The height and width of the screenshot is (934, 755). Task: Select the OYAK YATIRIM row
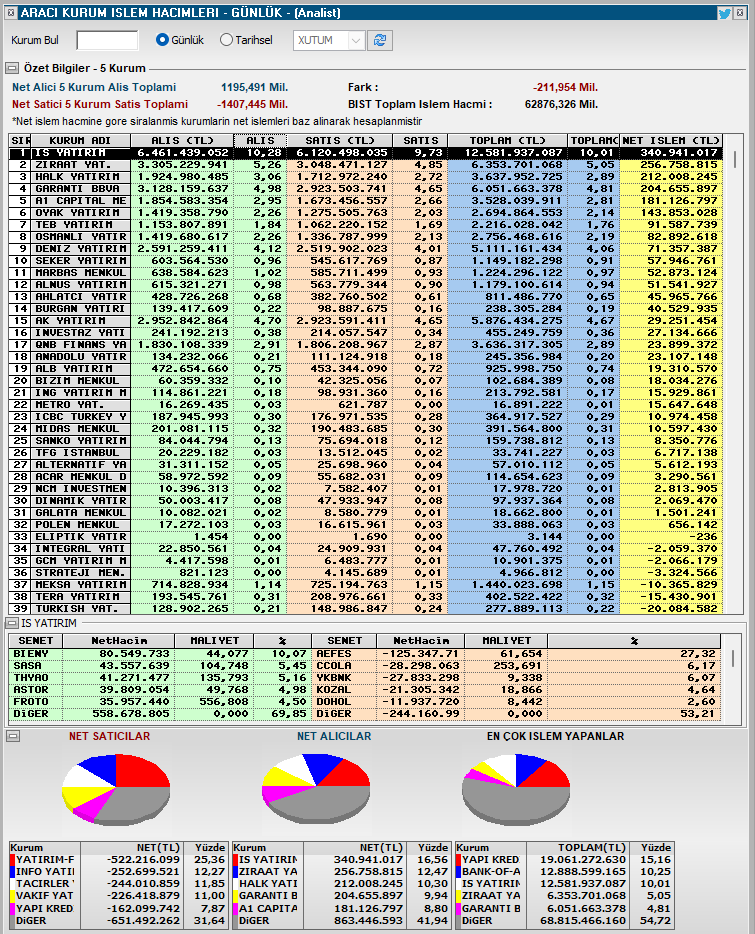click(365, 213)
